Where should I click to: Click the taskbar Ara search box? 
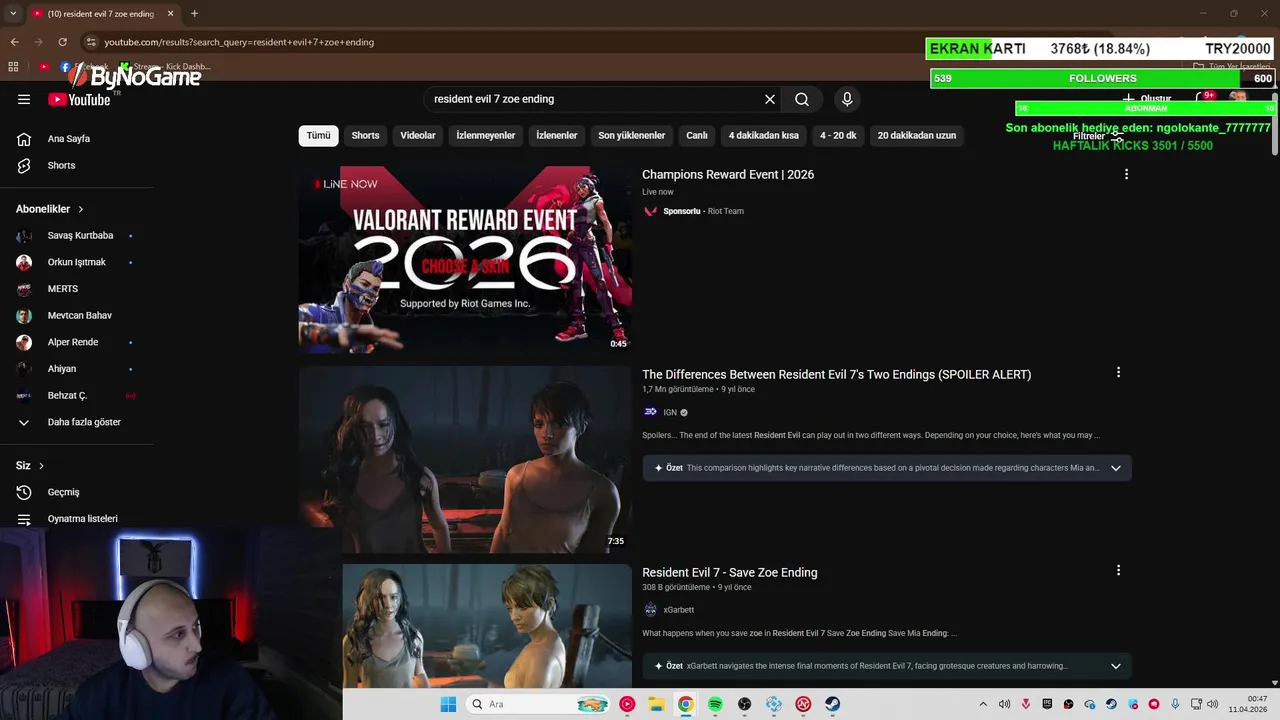point(538,704)
